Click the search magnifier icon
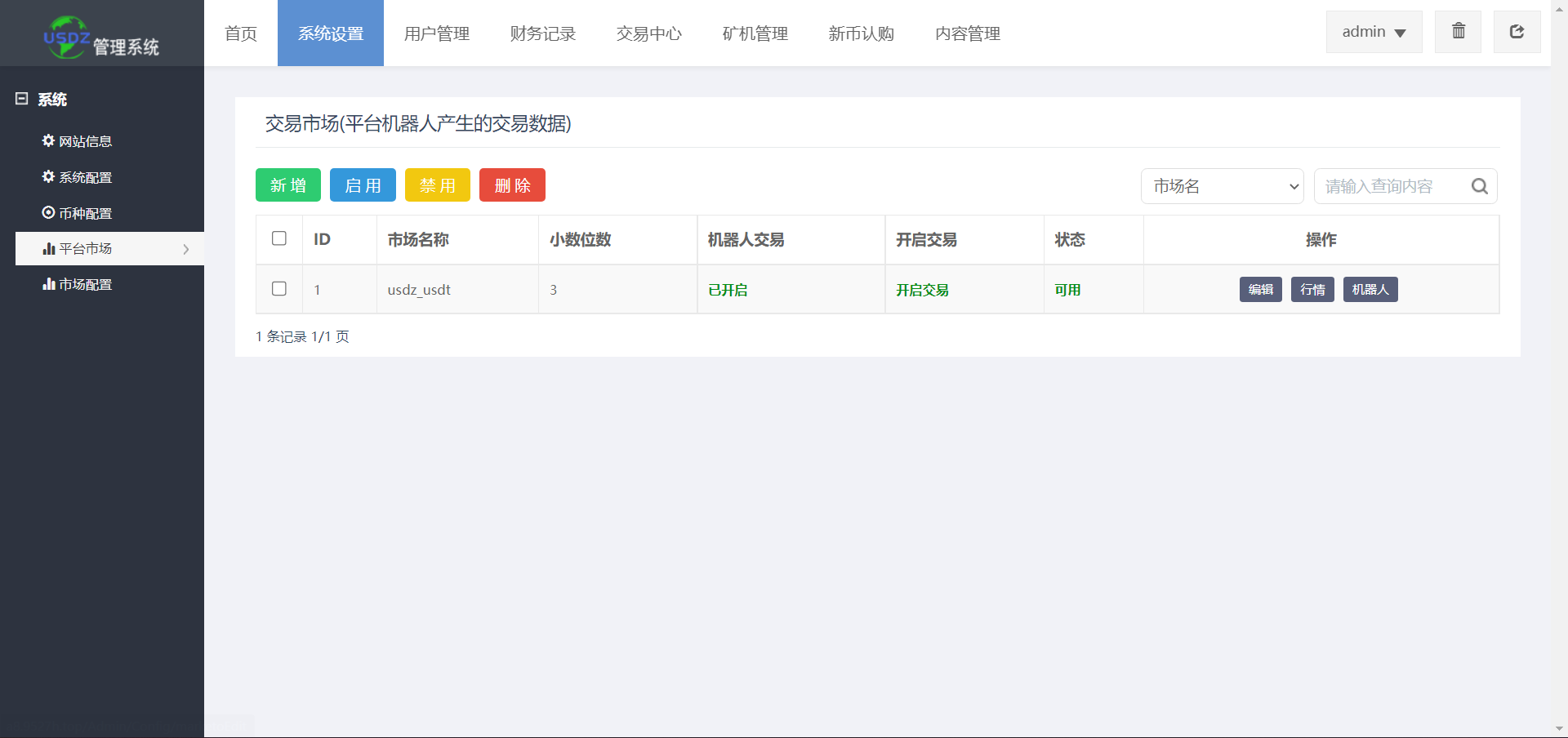The width and height of the screenshot is (1568, 738). [x=1479, y=186]
